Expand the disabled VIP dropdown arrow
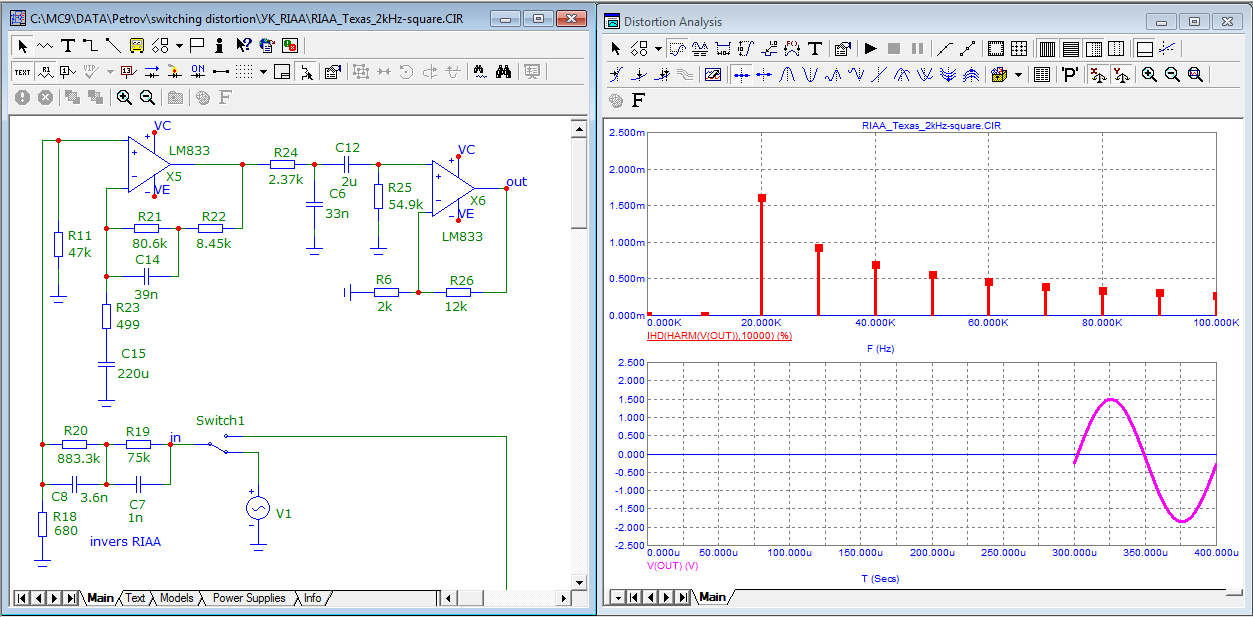 [x=109, y=71]
